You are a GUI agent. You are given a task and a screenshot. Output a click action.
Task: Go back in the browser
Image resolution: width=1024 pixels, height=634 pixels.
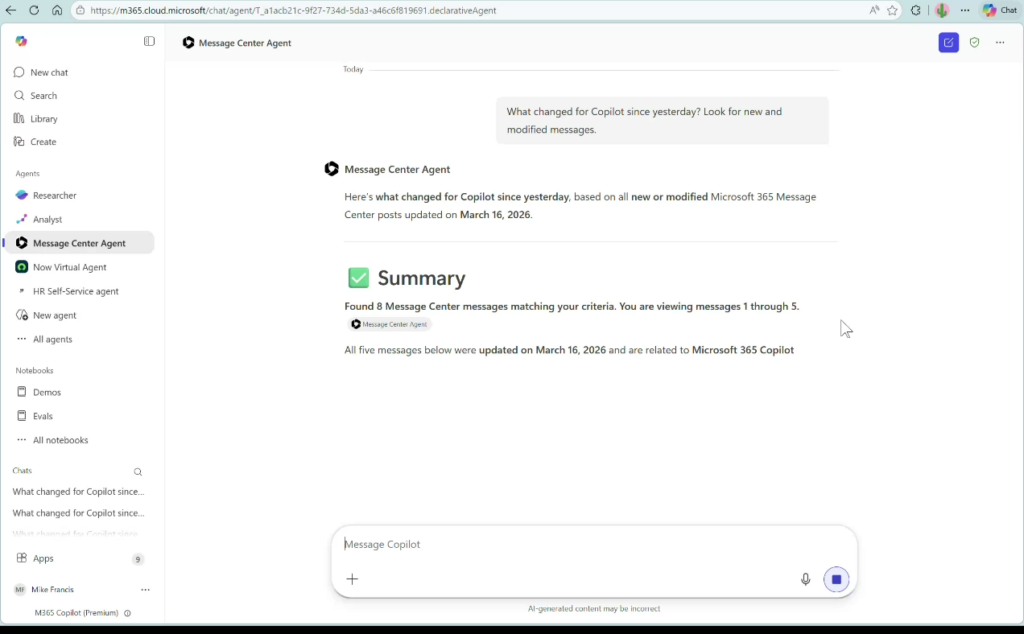click(x=11, y=10)
